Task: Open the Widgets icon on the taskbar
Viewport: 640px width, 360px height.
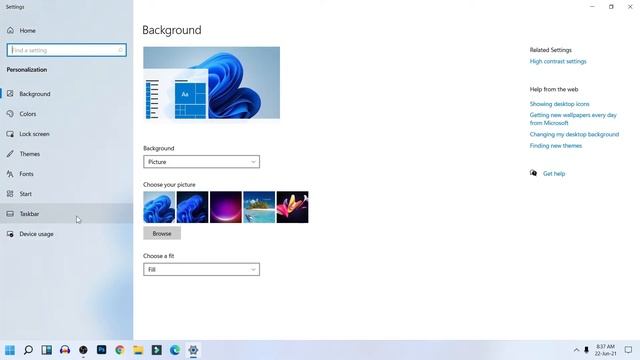Action: pyautogui.click(x=47, y=350)
